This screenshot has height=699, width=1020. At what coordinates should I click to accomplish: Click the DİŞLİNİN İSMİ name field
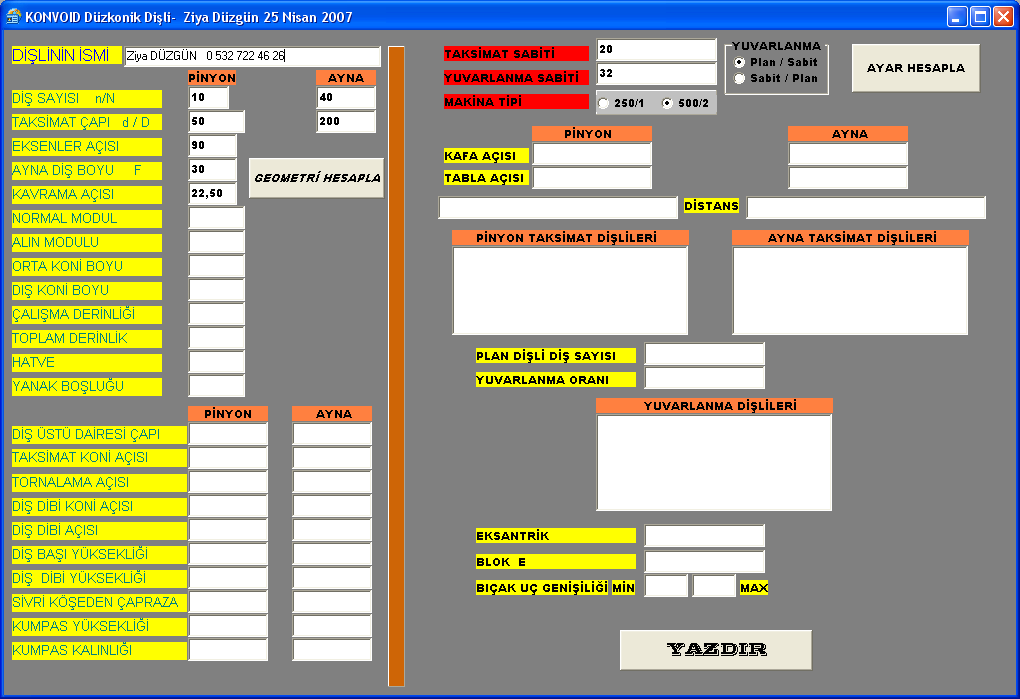click(252, 56)
